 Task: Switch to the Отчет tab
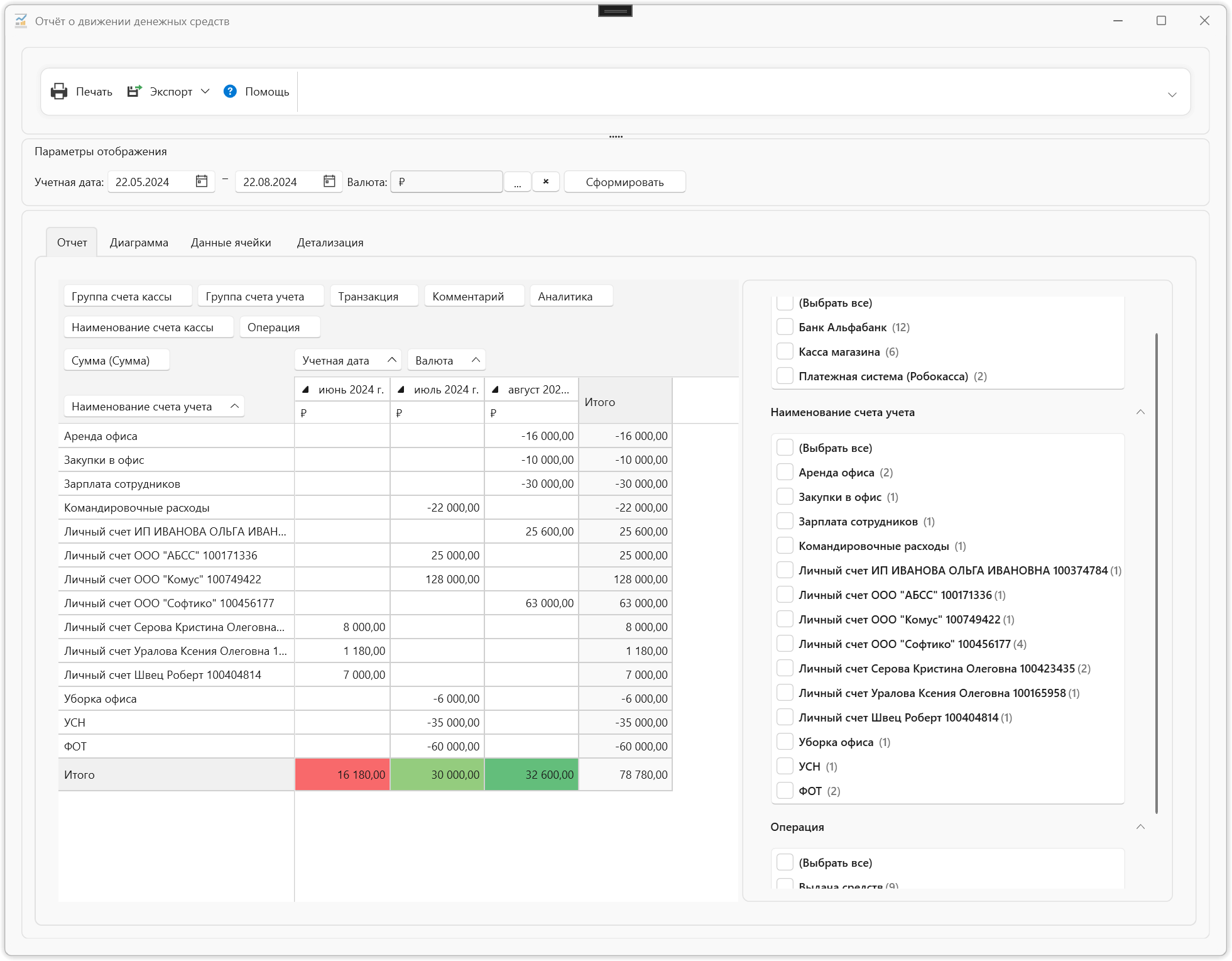coord(72,243)
